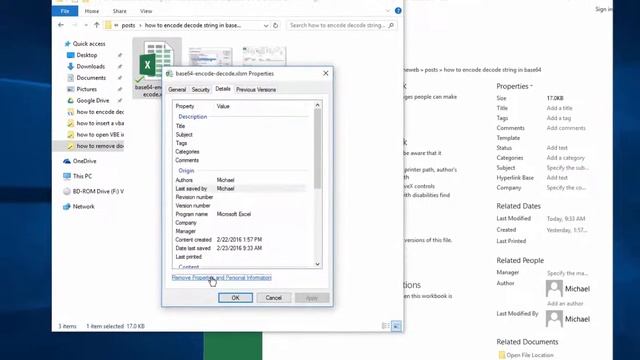Viewport: 640px width, 360px height.
Task: Open the View ribbon tab
Action: (x=146, y=11)
